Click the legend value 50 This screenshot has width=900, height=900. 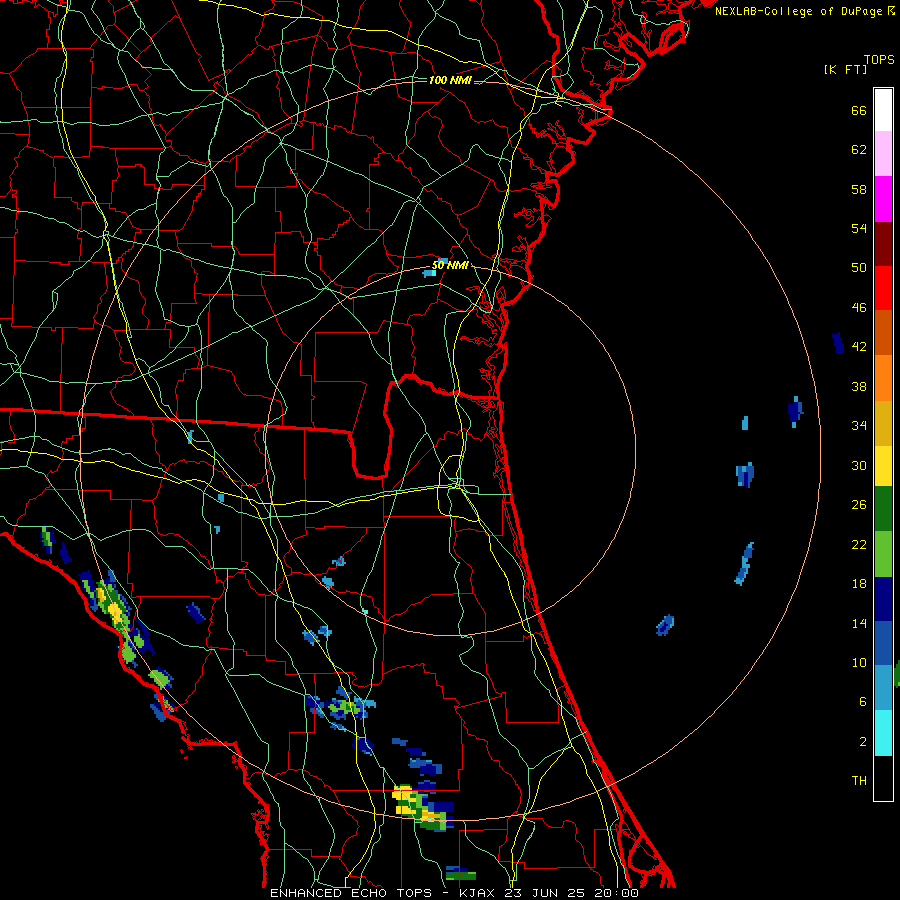[859, 268]
